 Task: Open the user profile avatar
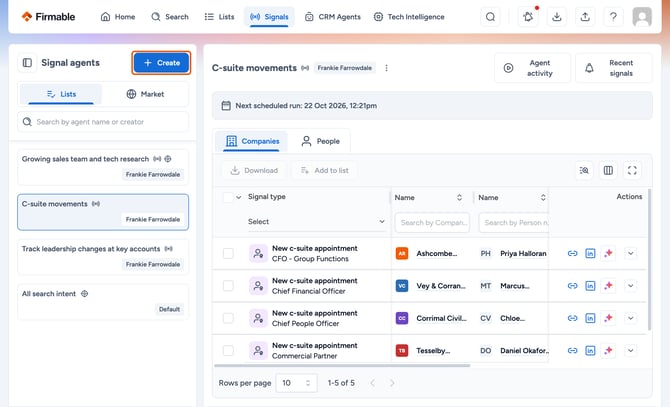[x=642, y=17]
